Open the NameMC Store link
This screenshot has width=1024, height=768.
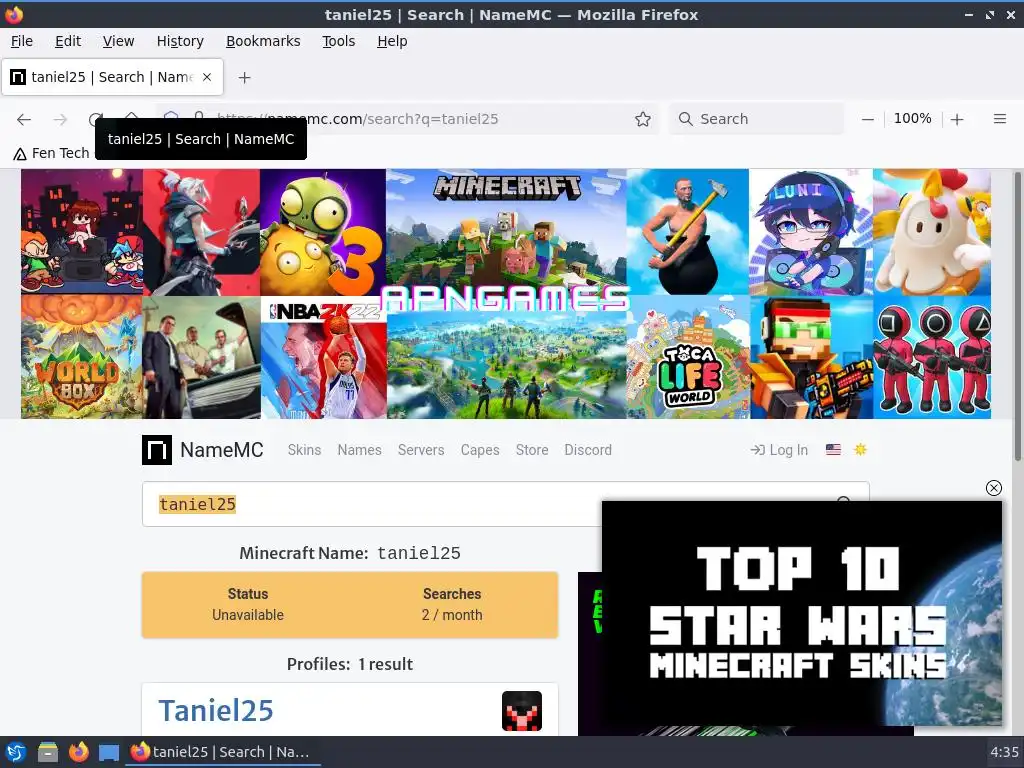click(532, 450)
